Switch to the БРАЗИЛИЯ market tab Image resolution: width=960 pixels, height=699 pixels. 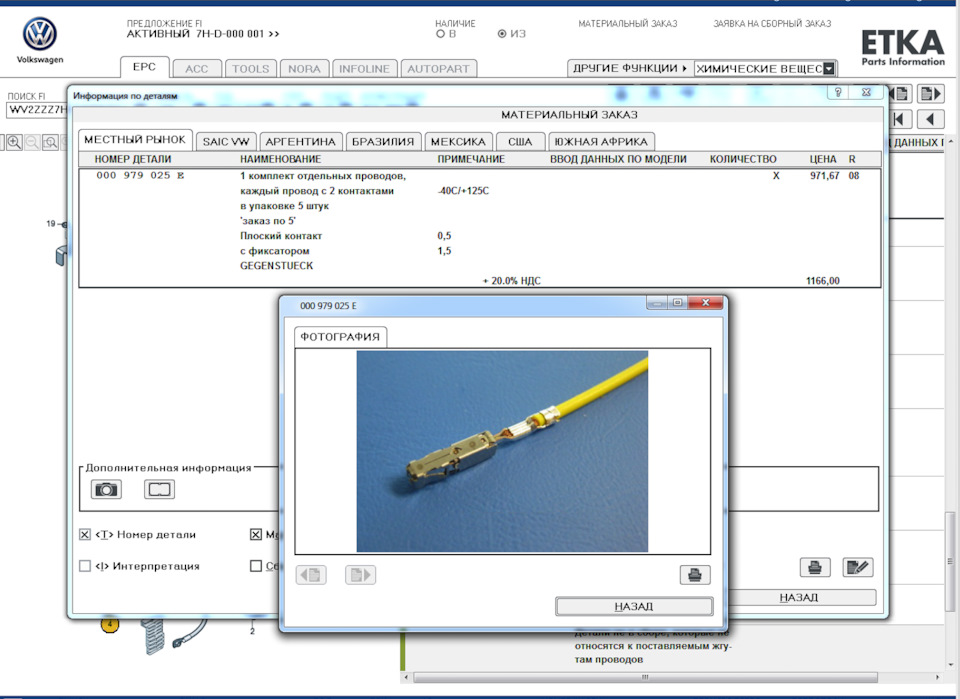pyautogui.click(x=382, y=141)
